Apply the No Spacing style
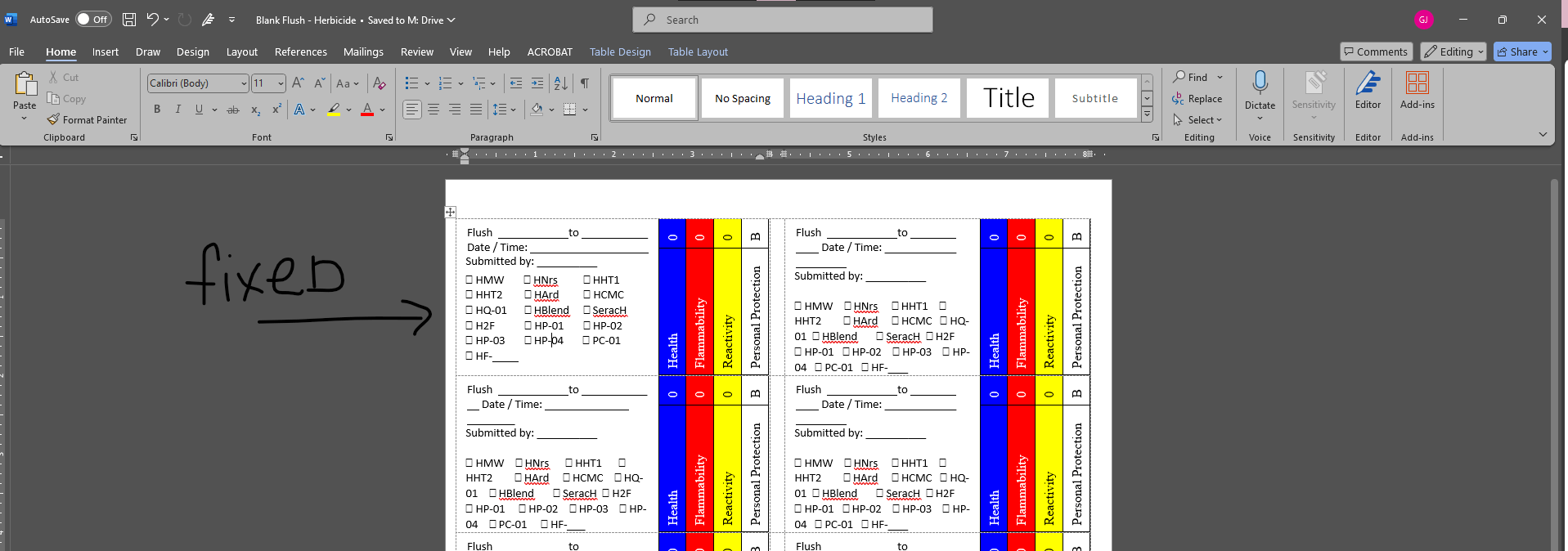 pos(743,98)
